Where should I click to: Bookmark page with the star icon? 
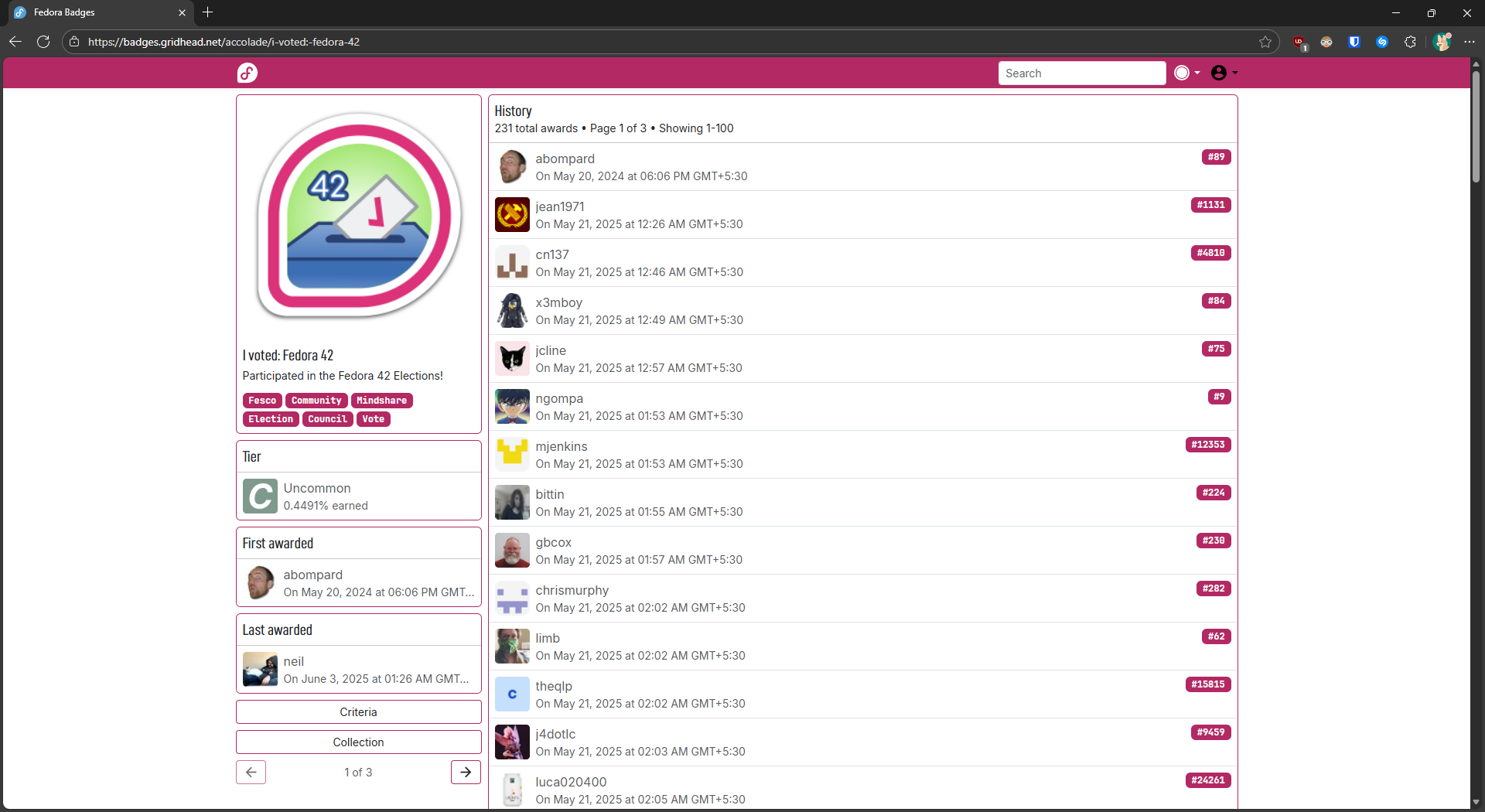(1265, 42)
